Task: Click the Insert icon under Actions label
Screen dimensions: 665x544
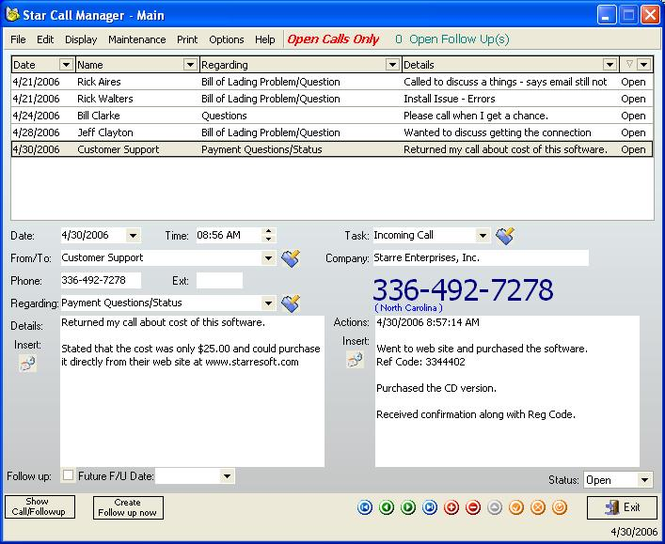Action: [355, 360]
